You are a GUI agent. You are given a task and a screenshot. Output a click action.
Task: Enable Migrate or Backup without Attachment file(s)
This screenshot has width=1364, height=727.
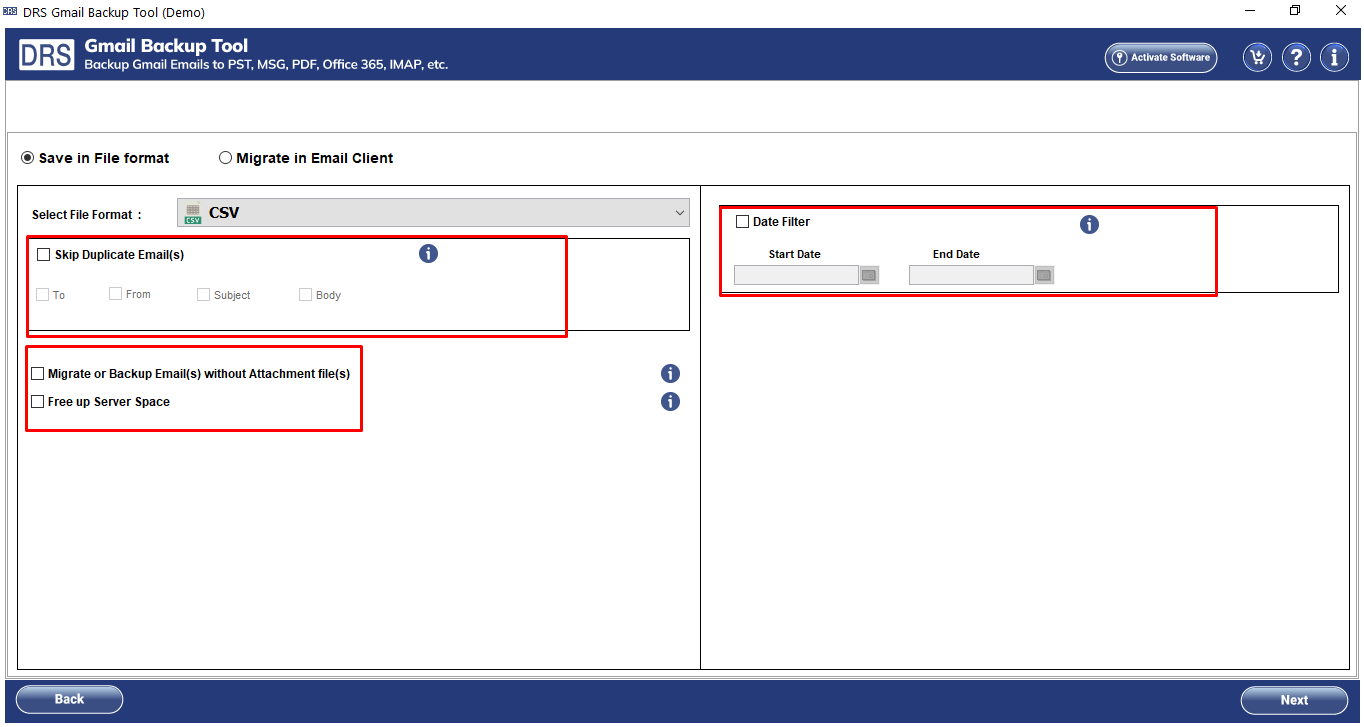[x=38, y=374]
